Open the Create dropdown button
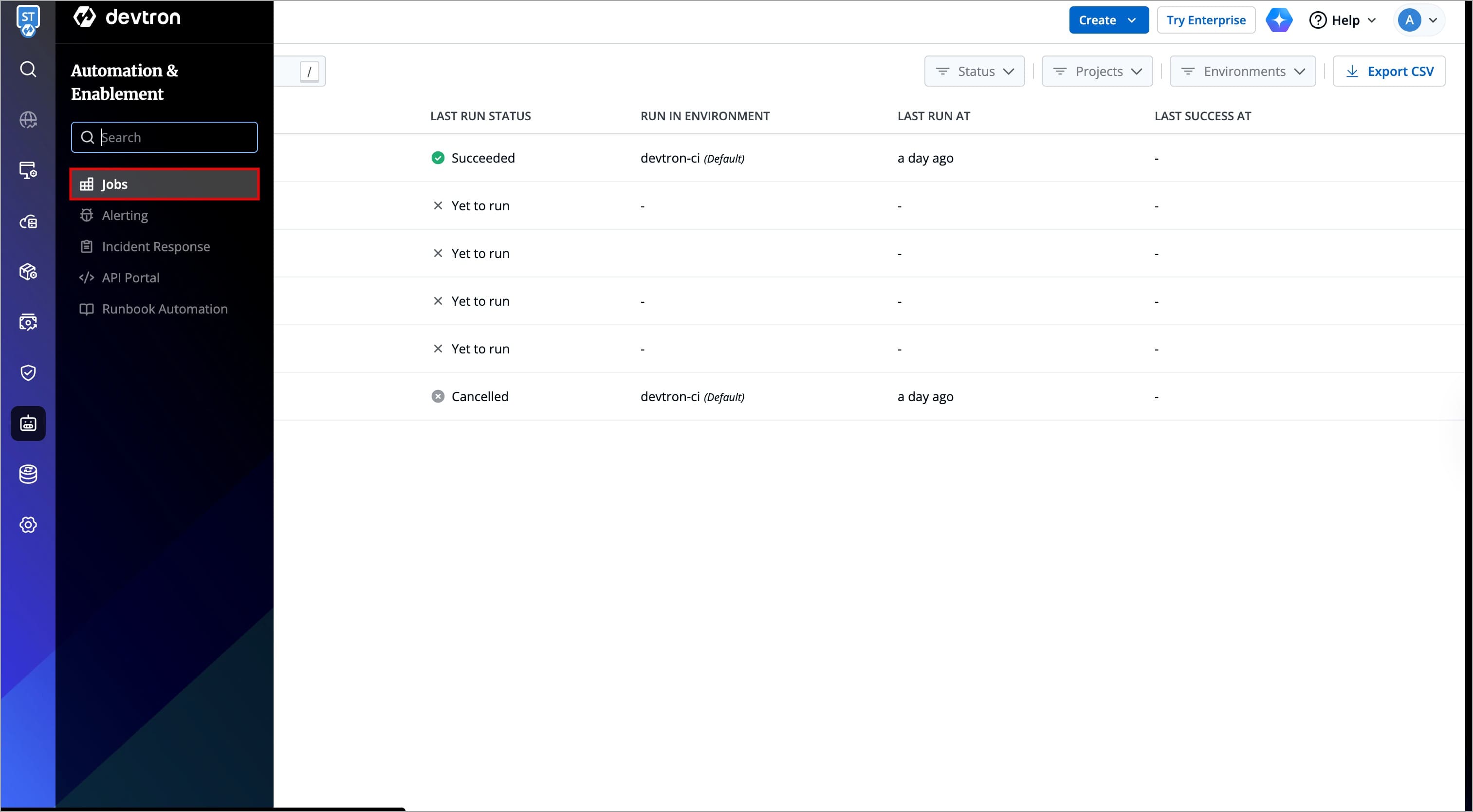 [1108, 20]
